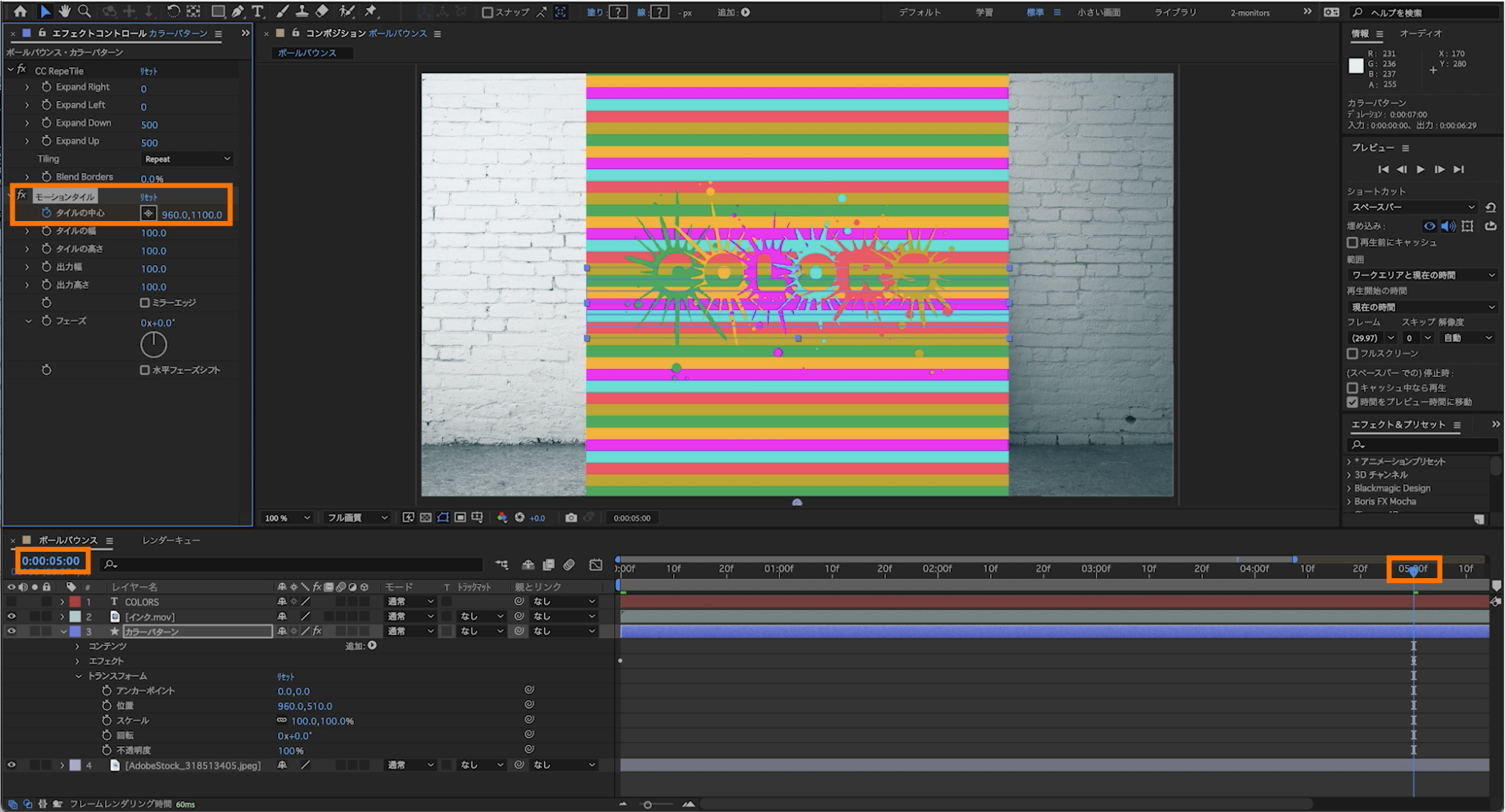Click the shy layers toggle icon
This screenshot has width=1505, height=812.
pos(529,565)
